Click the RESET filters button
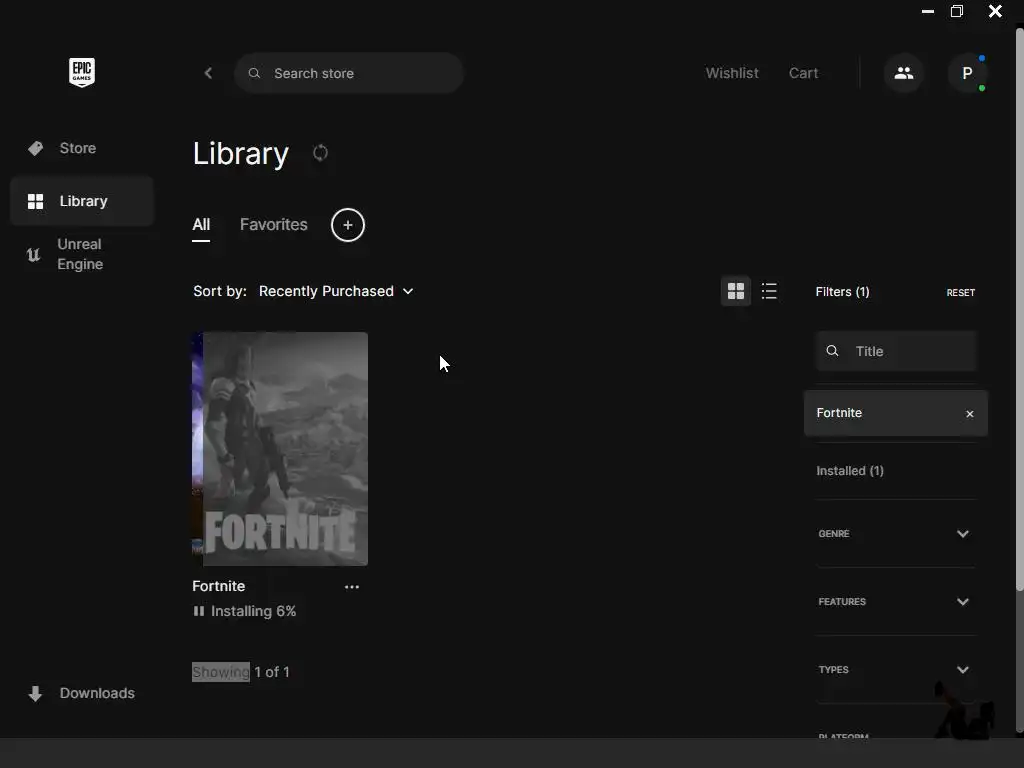The width and height of the screenshot is (1024, 768). pos(960,293)
